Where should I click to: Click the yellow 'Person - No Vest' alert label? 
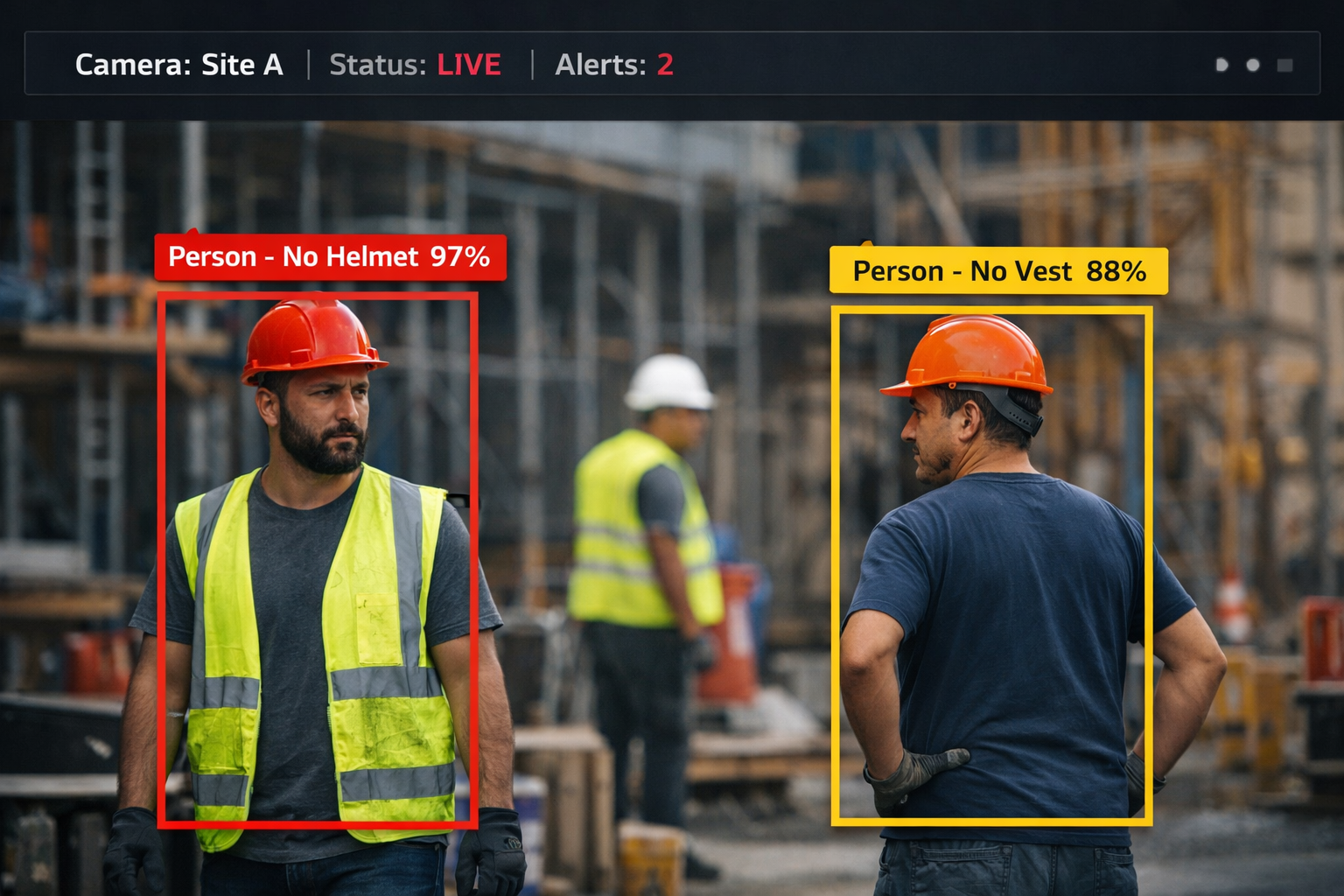tap(997, 271)
